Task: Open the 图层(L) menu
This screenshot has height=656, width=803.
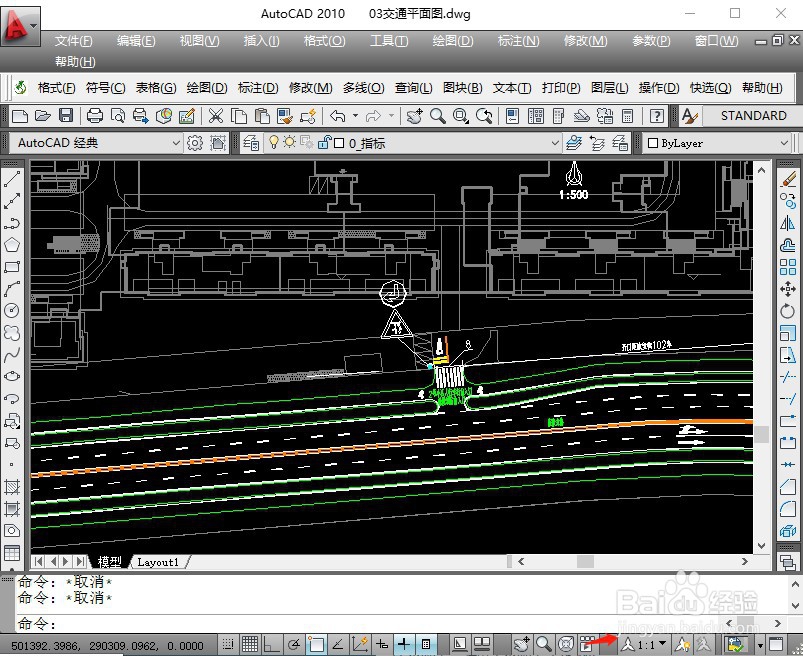Action: pyautogui.click(x=609, y=88)
